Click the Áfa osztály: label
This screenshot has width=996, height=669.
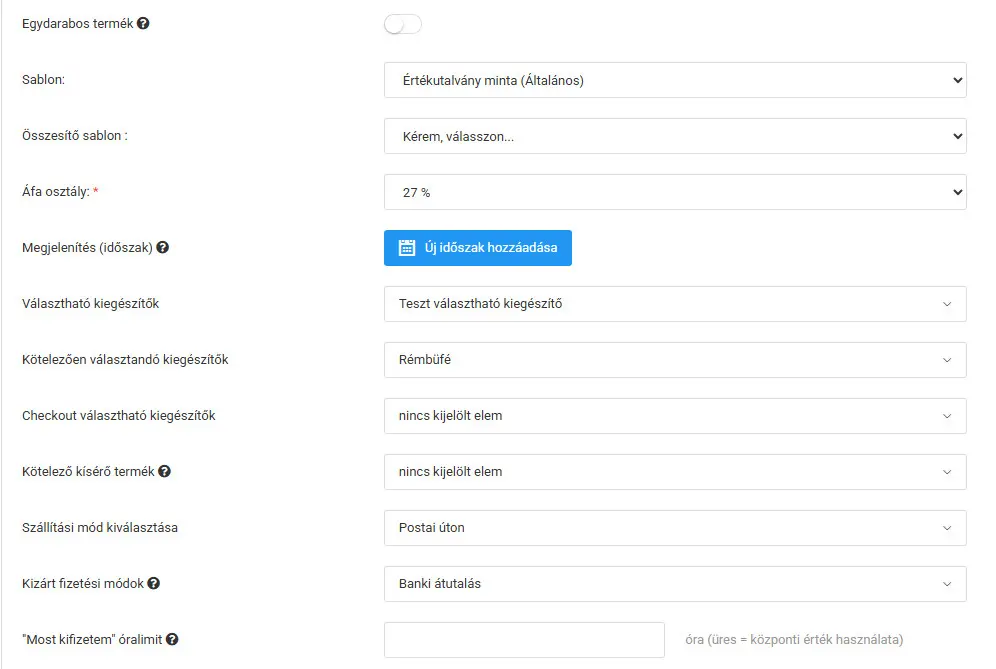click(60, 191)
